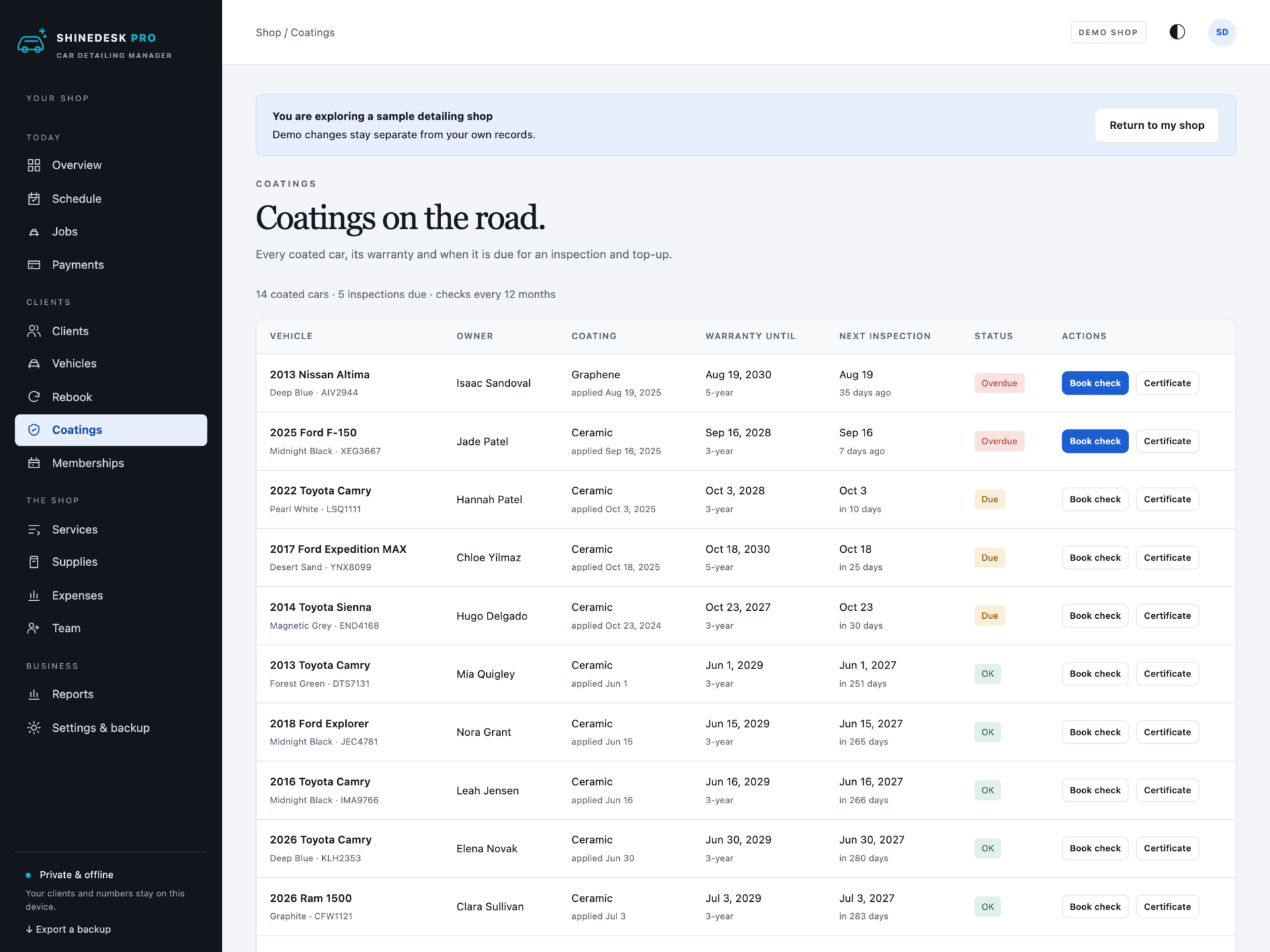This screenshot has width=1270, height=952.
Task: Click the Memberships icon in sidebar
Action: [34, 463]
